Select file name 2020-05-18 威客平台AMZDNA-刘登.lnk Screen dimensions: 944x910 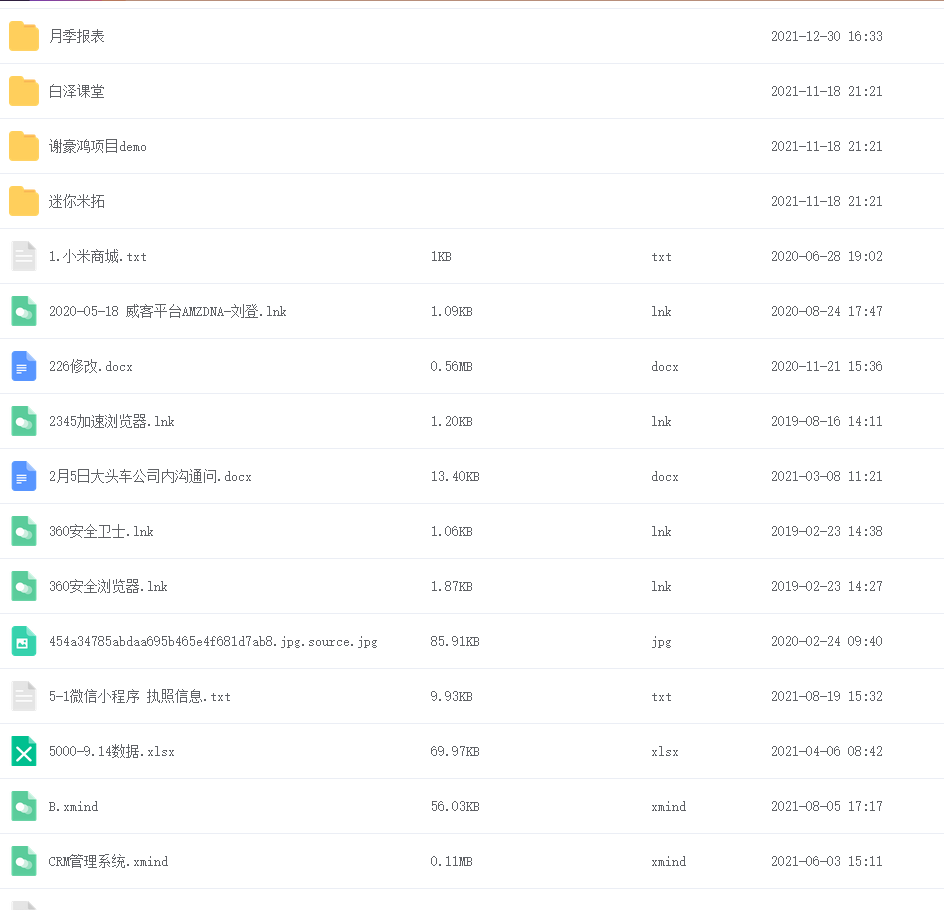pyautogui.click(x=167, y=311)
